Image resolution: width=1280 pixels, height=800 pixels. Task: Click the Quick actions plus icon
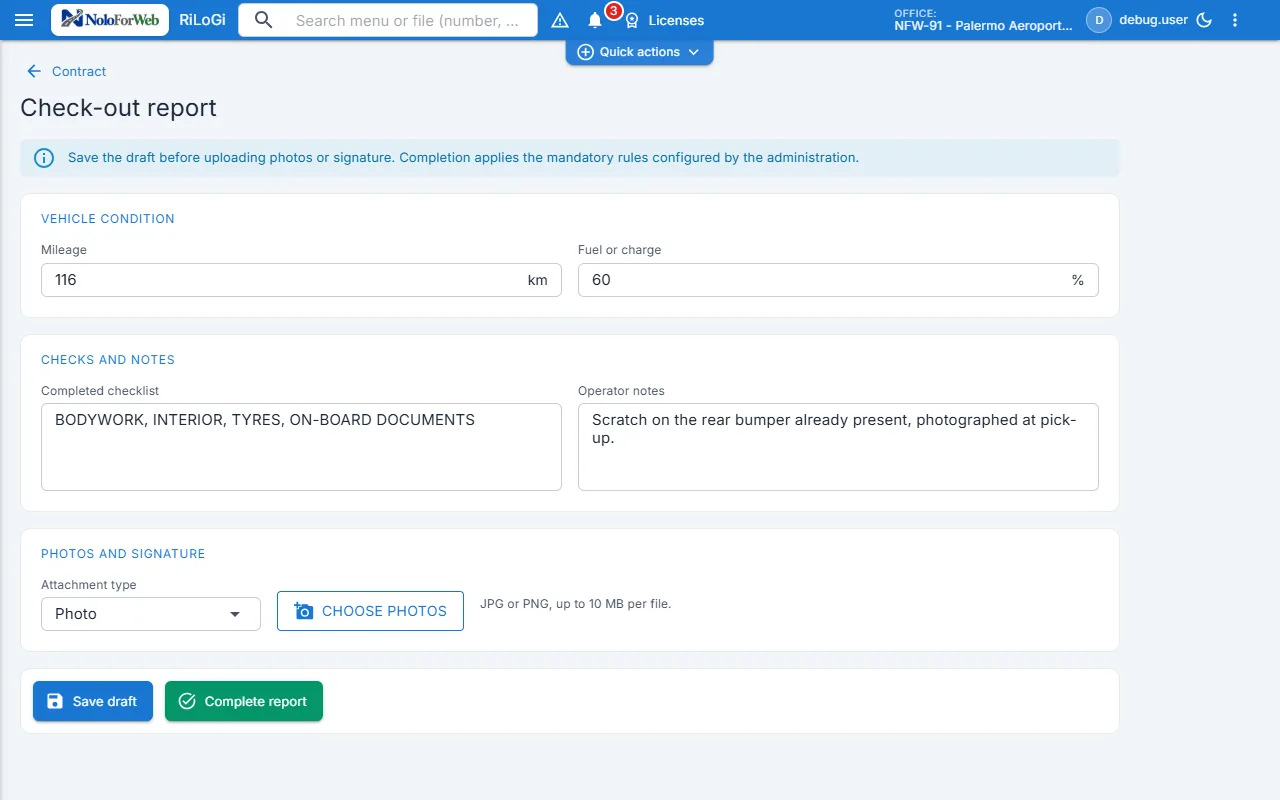tap(586, 52)
